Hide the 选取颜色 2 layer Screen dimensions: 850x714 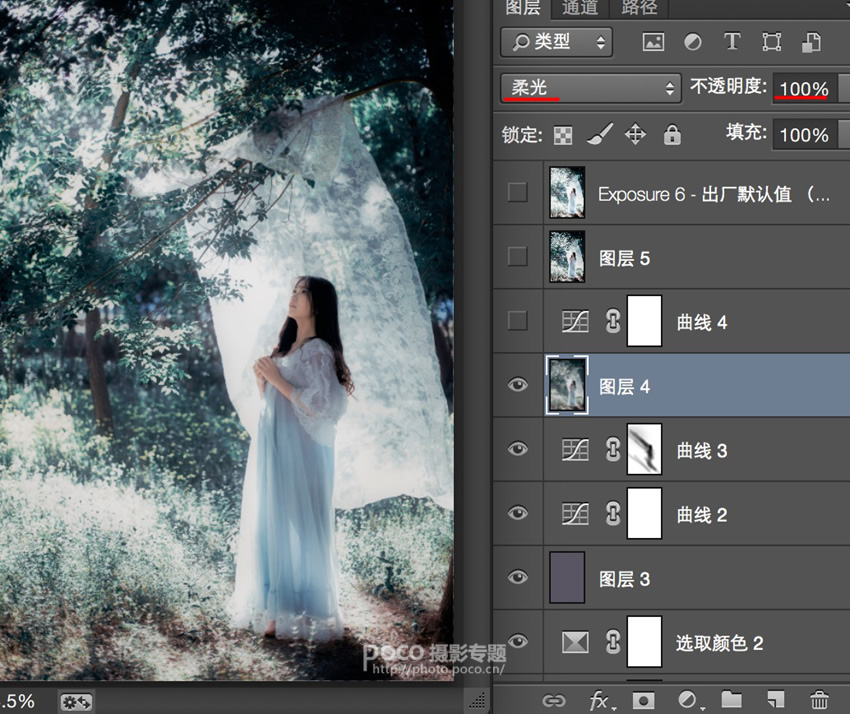click(518, 641)
